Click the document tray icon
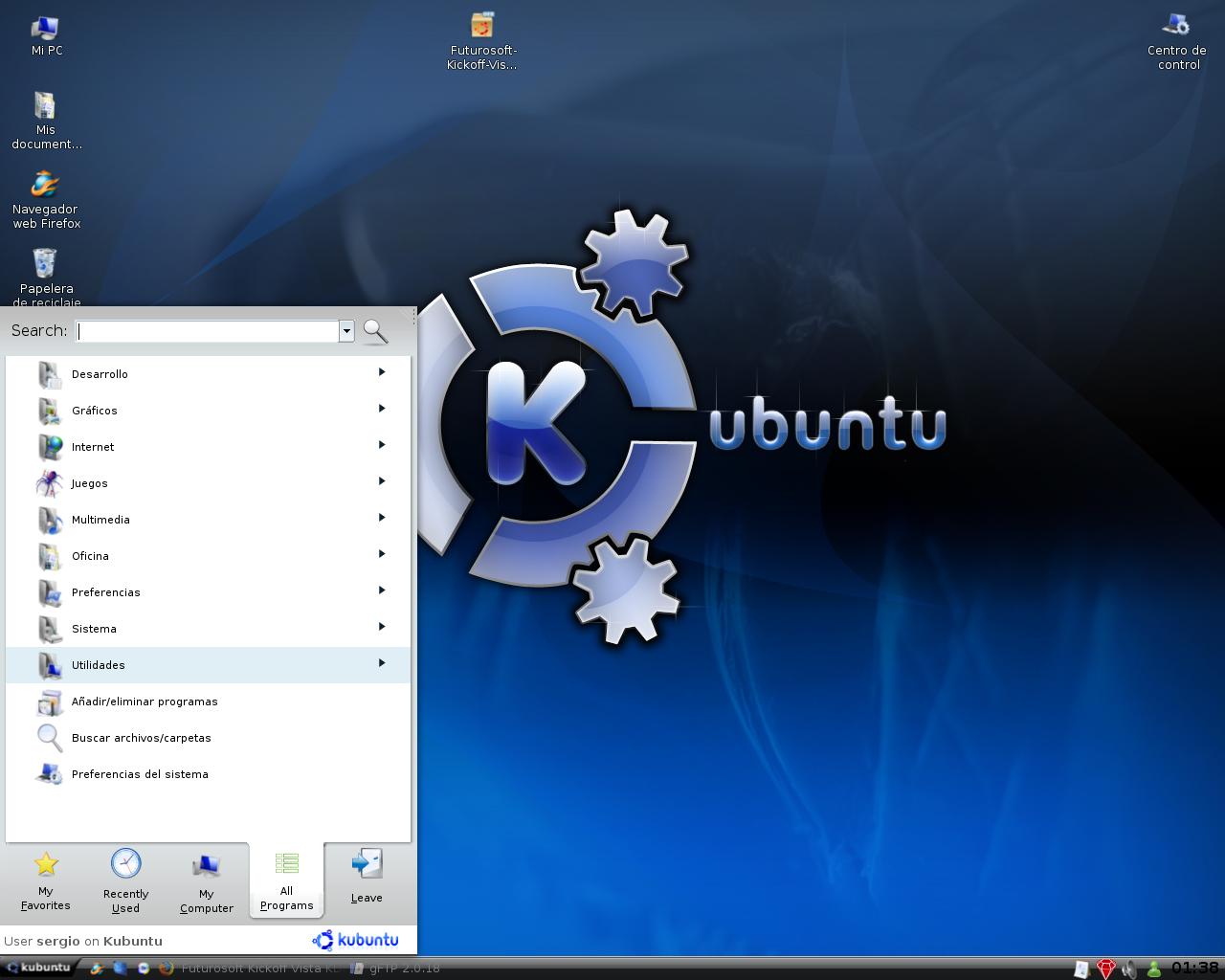Screen dimensions: 1225x980 pos(1081,969)
